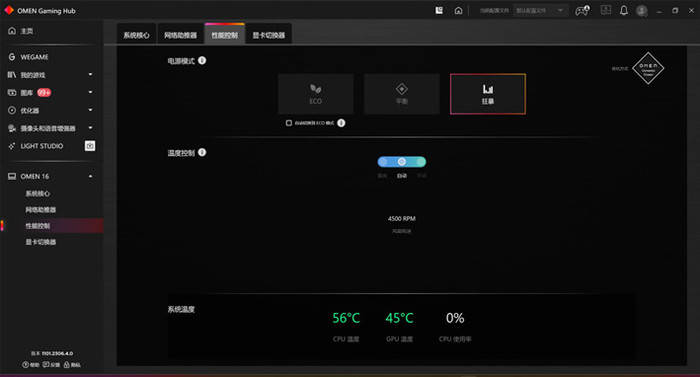
Task: Go to 网络助推器 under OMEN 16
Action: [x=41, y=209]
